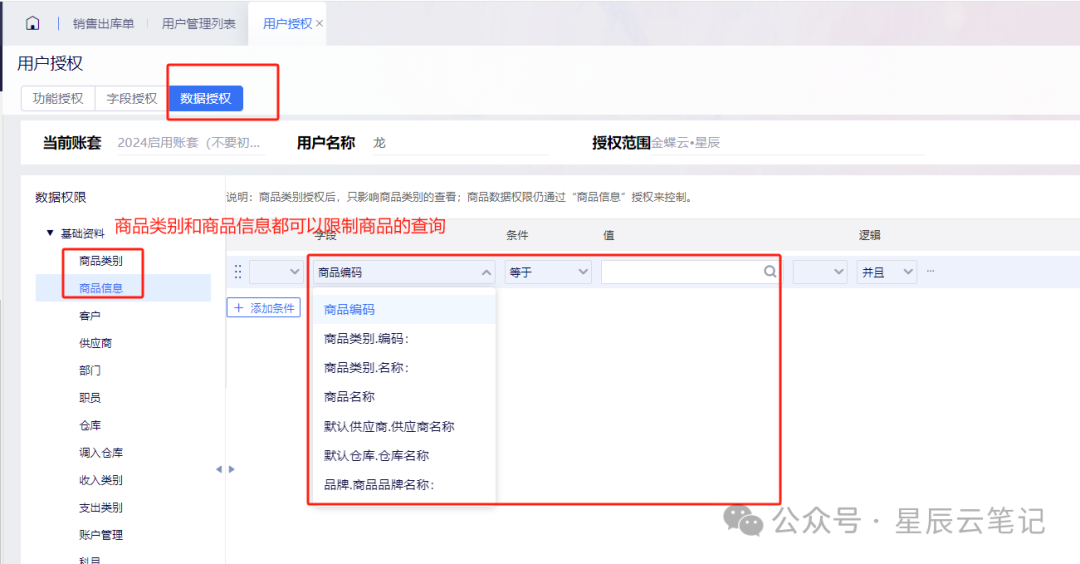Viewport: 1080px width, 564px height.
Task: Choose 商品类别.名称 option
Action: [x=404, y=368]
